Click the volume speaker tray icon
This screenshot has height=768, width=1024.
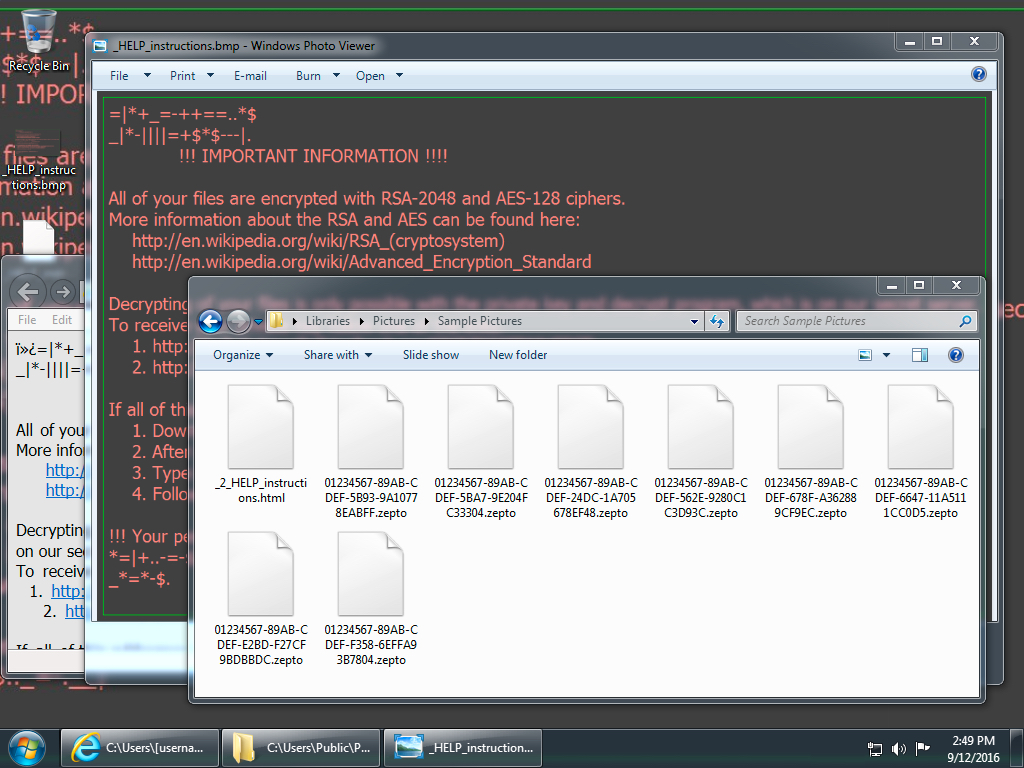898,748
